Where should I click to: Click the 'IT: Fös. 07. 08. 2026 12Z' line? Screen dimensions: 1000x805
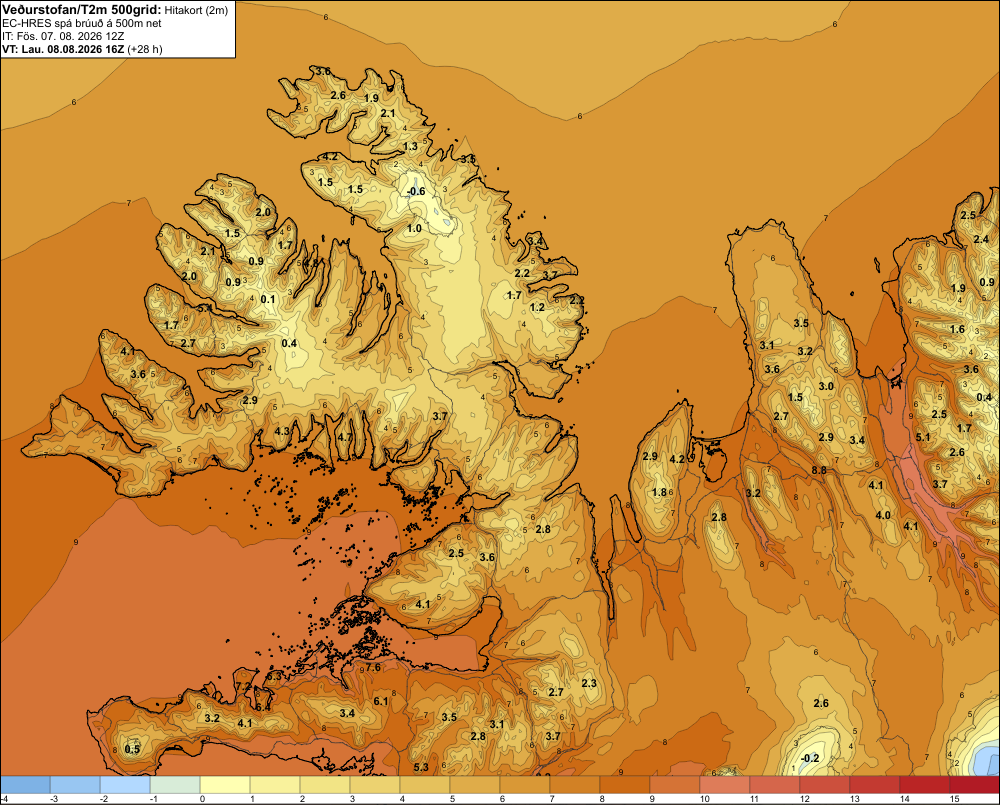pos(63,36)
